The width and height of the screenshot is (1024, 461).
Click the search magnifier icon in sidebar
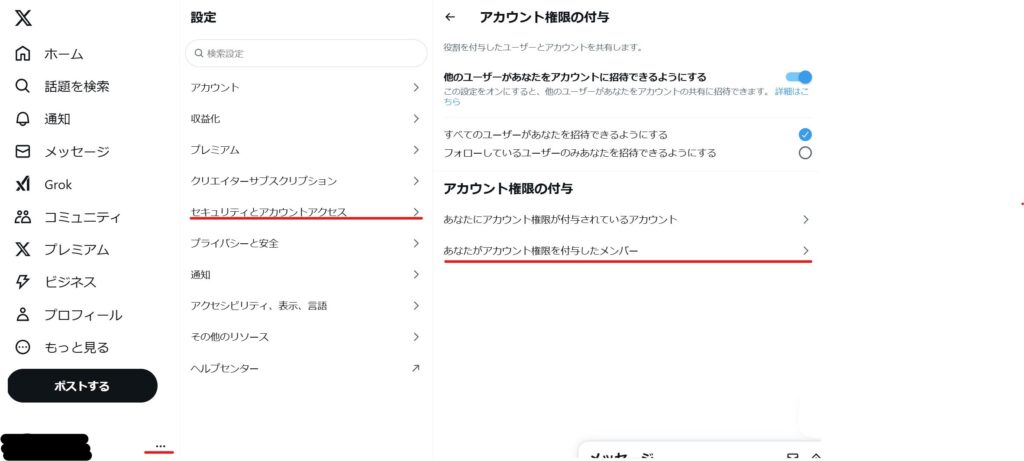(23, 87)
